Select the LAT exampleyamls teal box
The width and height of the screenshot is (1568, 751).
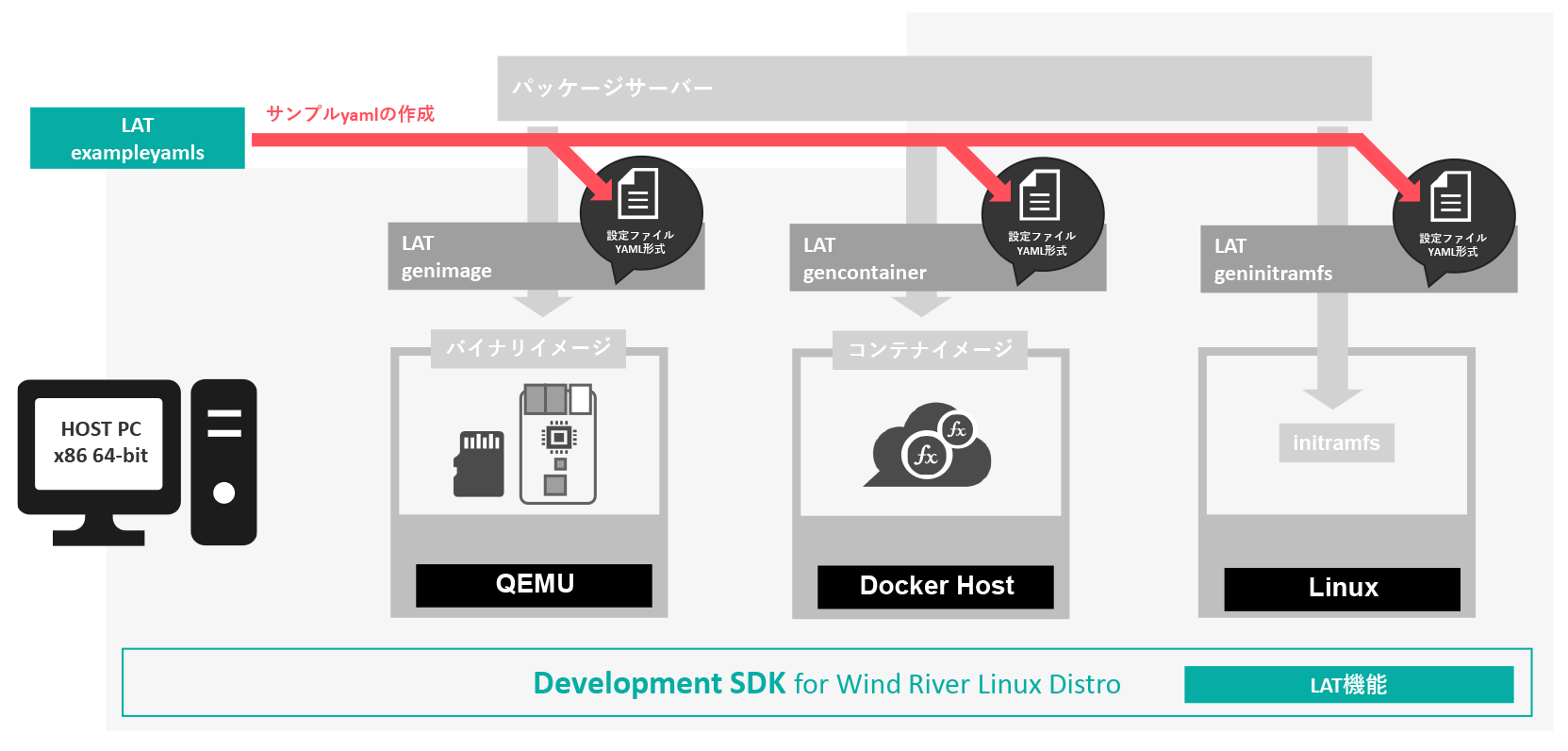point(138,138)
